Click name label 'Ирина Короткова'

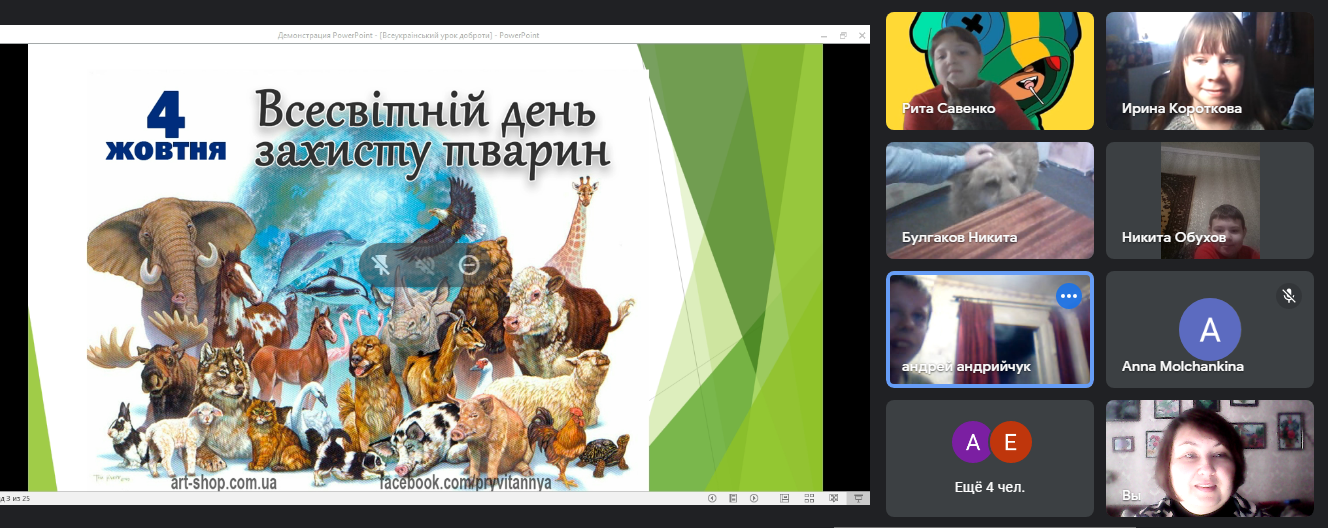coord(1182,108)
